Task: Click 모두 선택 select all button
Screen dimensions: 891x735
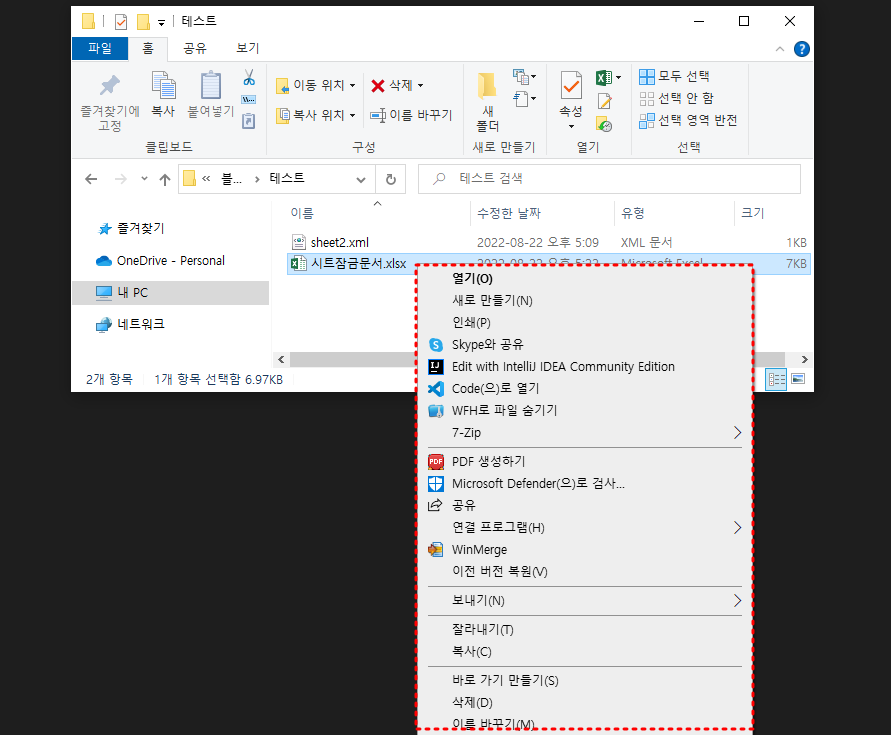Action: (x=675, y=77)
